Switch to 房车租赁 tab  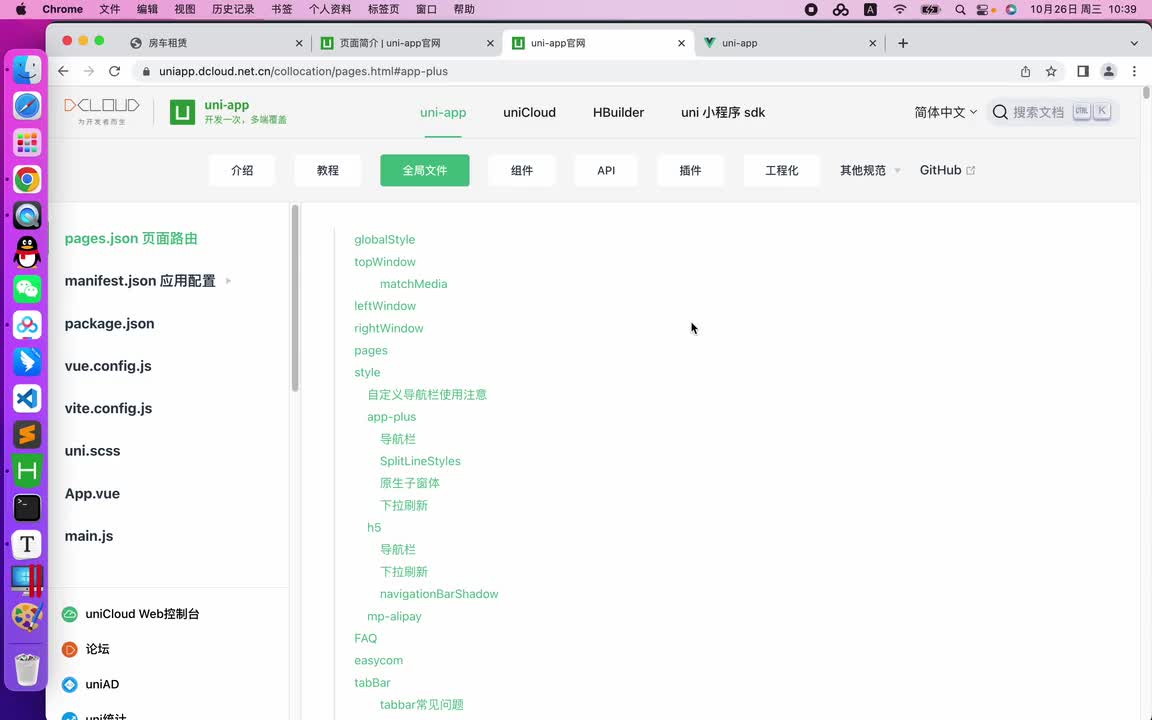click(215, 43)
